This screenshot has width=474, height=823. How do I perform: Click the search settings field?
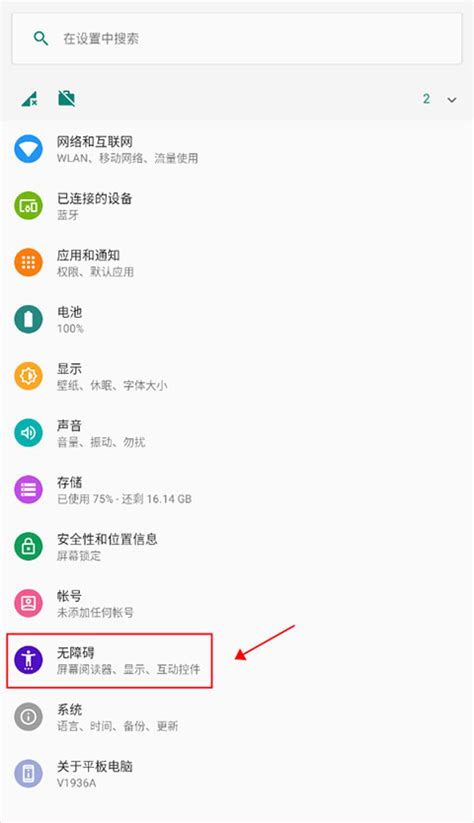pyautogui.click(x=237, y=38)
